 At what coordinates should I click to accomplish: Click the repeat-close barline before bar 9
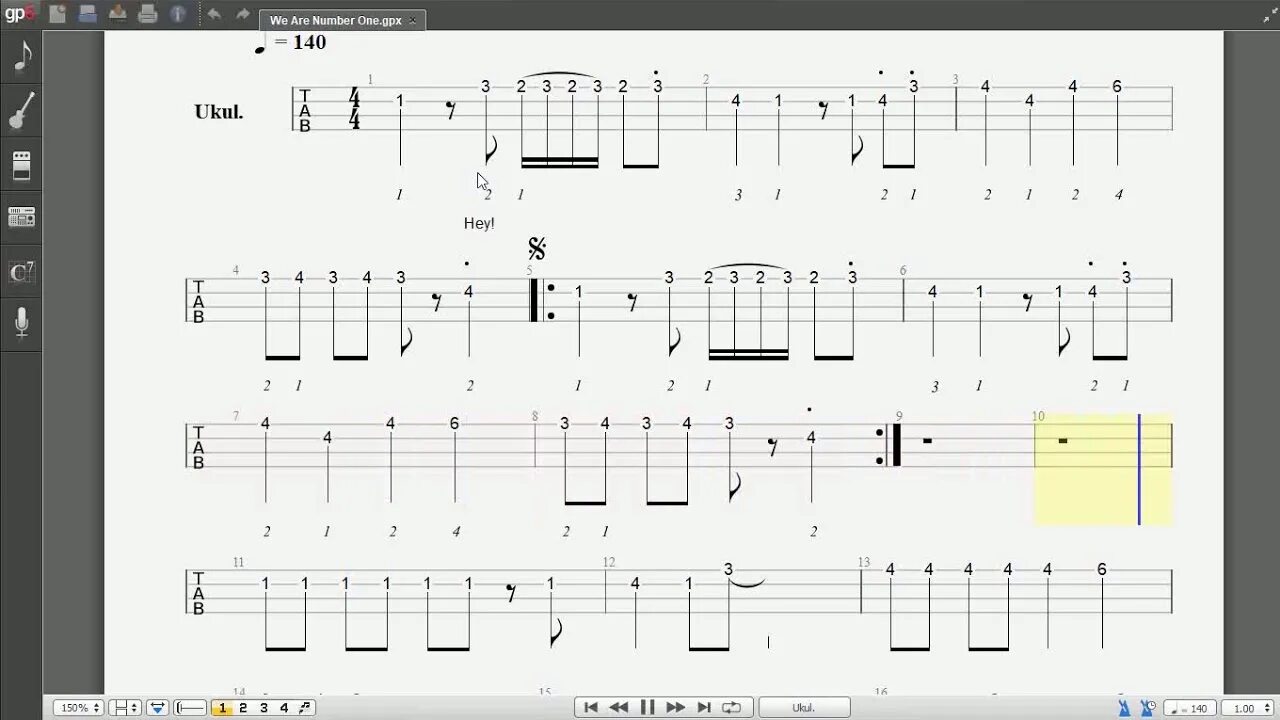click(889, 445)
